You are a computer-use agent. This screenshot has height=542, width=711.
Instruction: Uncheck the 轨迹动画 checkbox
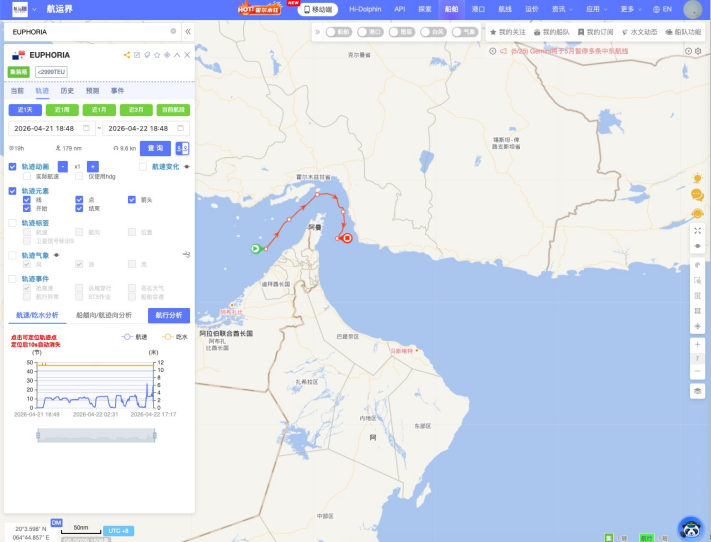point(13,166)
